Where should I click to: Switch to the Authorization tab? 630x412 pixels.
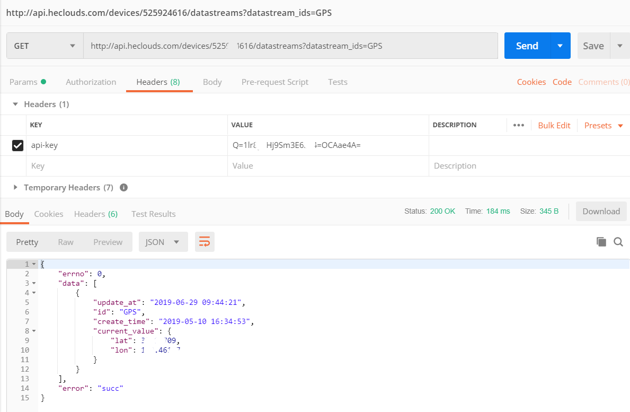pos(91,82)
